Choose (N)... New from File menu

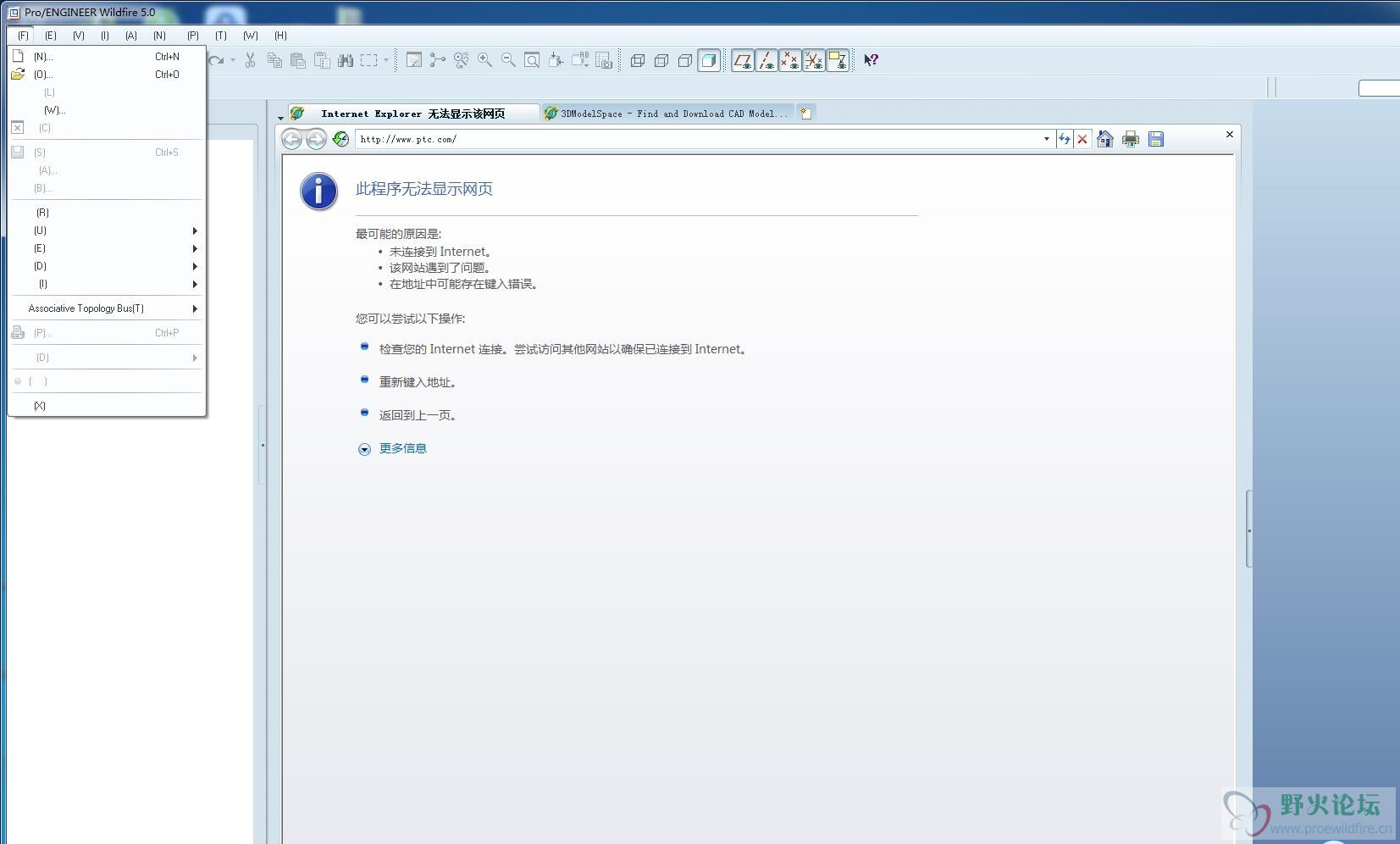pyautogui.click(x=107, y=57)
